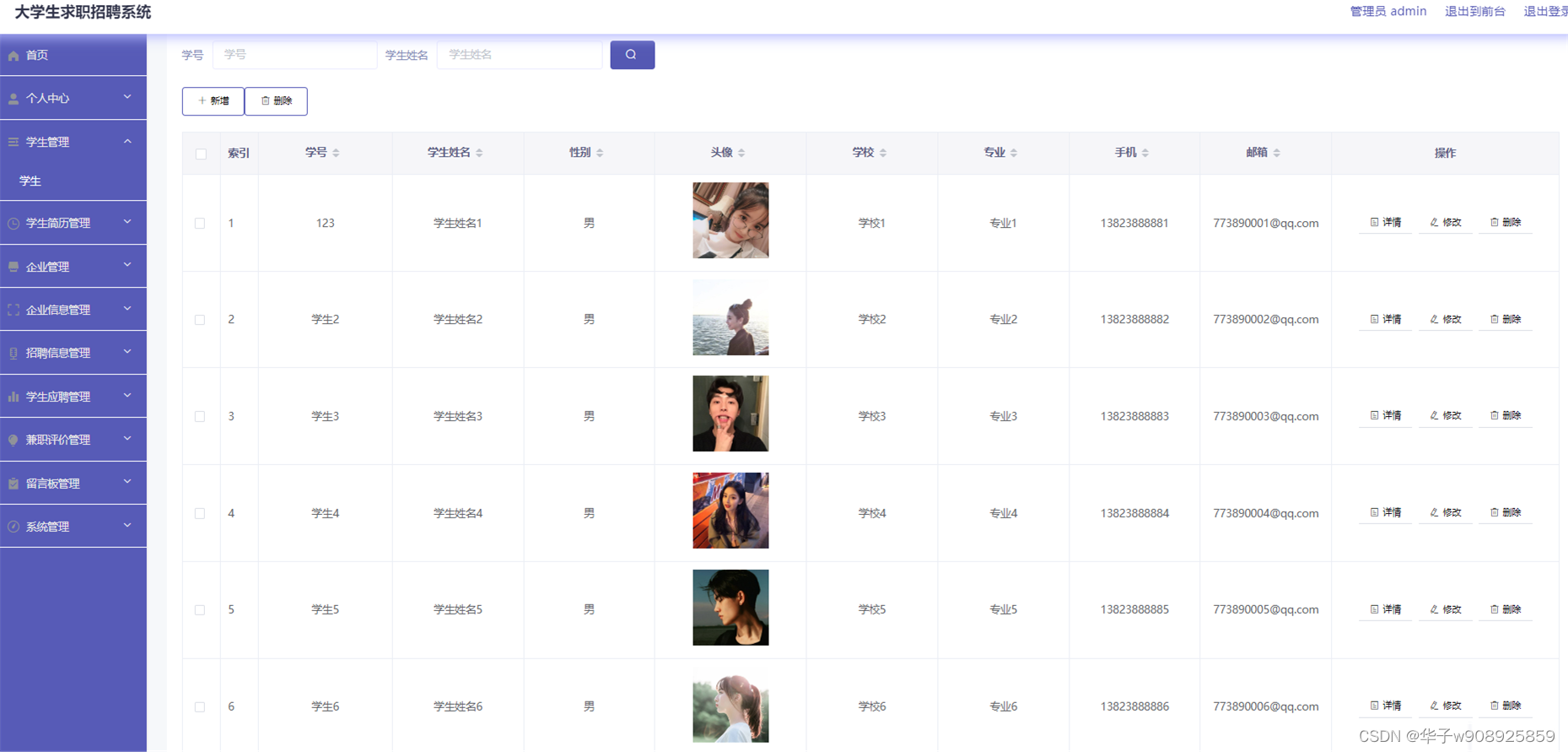Expand the 企业管理 chevron

127,265
